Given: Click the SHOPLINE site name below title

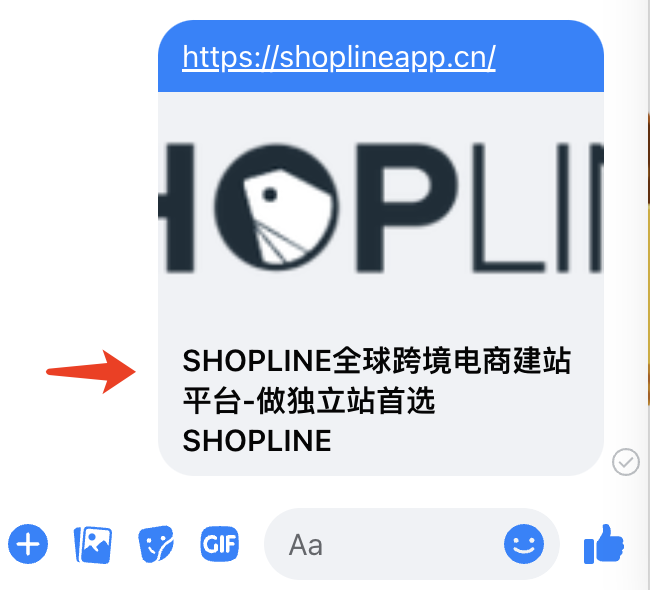Looking at the screenshot, I should point(257,440).
